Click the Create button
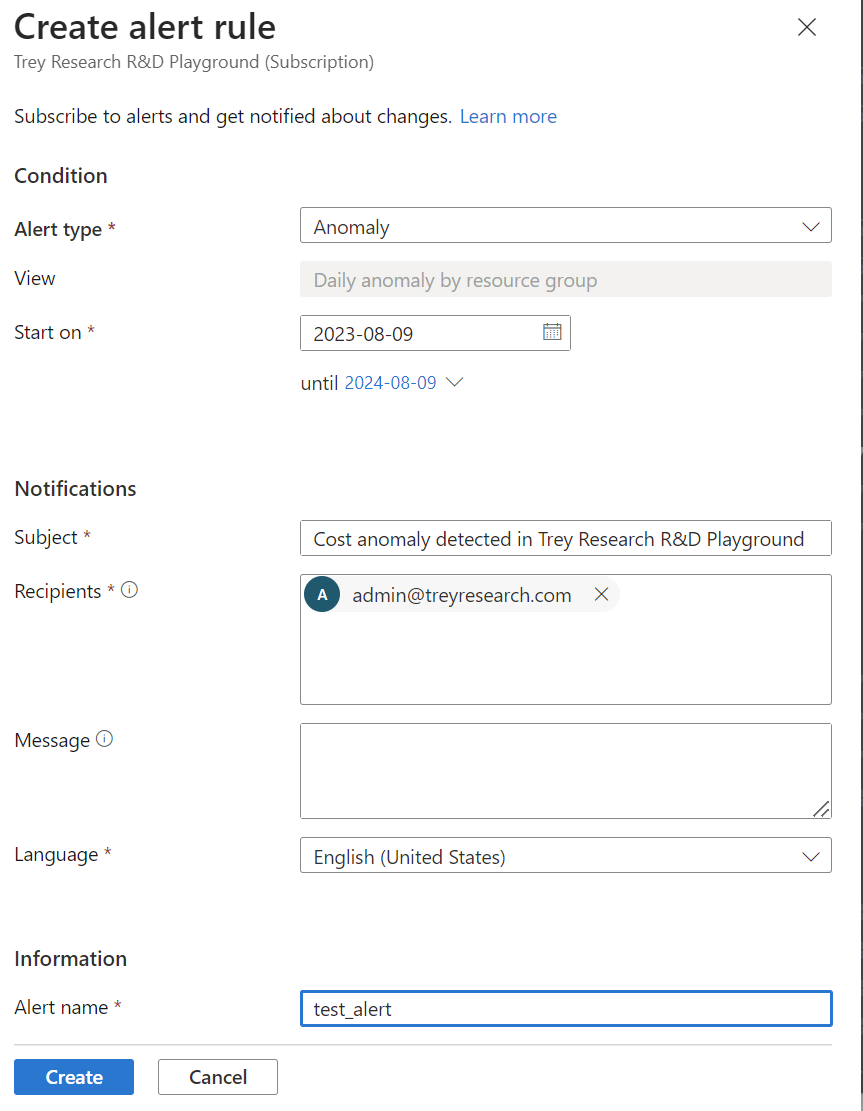This screenshot has height=1111, width=863. pos(74,1077)
